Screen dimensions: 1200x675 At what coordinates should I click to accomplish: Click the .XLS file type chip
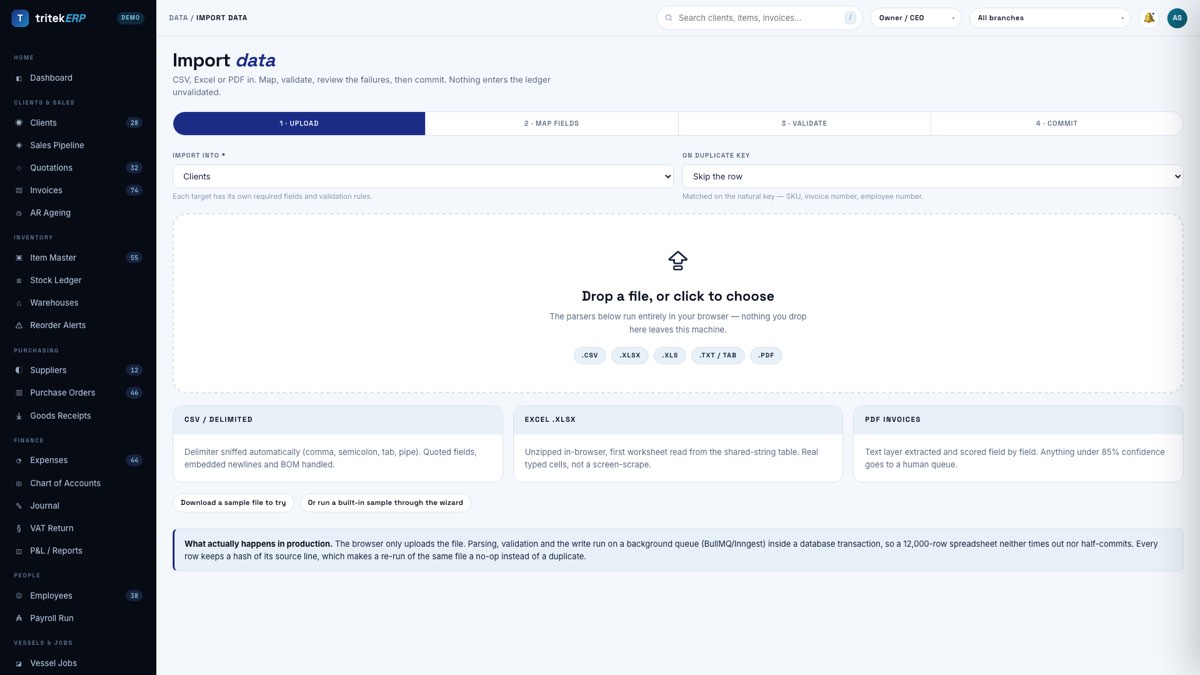[670, 355]
